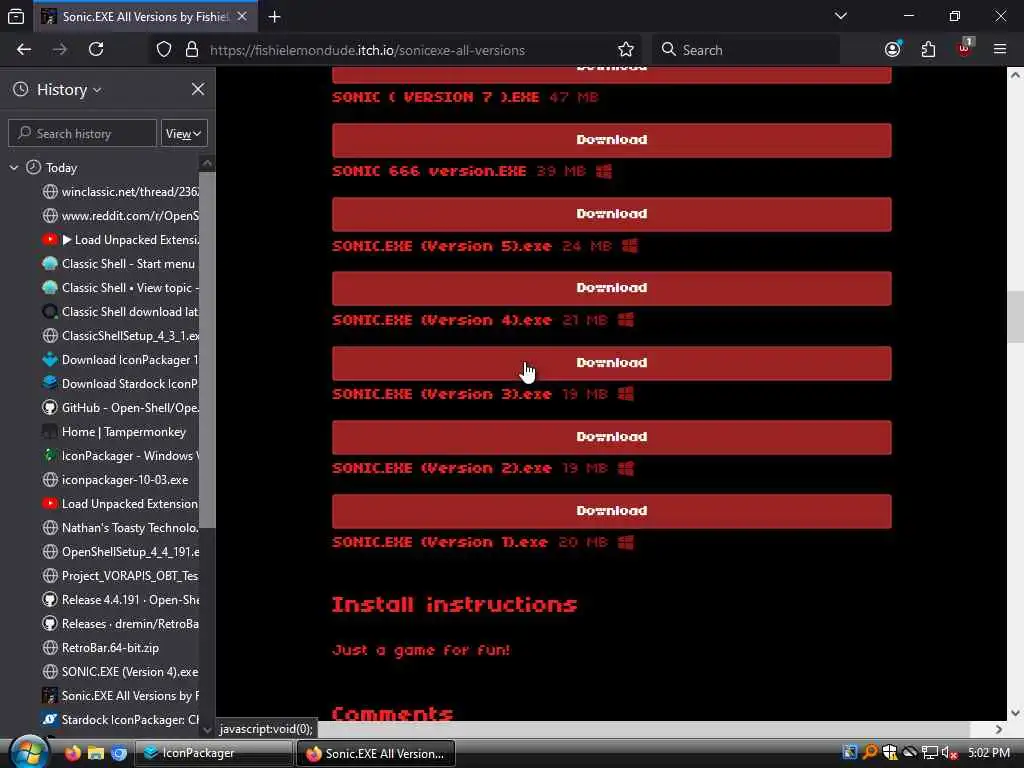The height and width of the screenshot is (768, 1024).
Task: Download SONIC.EXE (Version 5).exe
Action: pos(611,214)
